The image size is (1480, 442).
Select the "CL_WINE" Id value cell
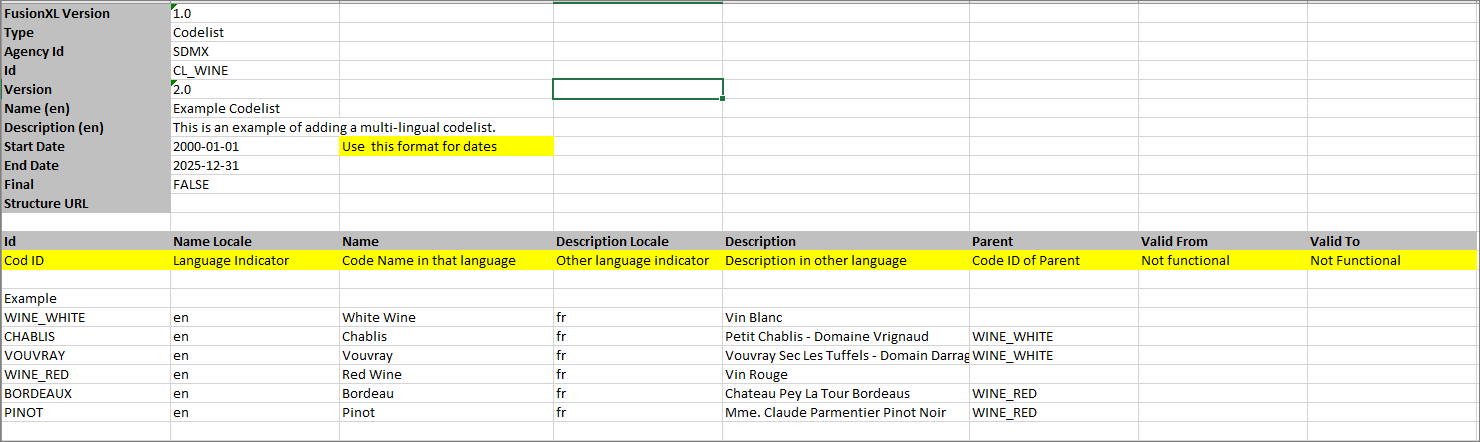254,71
